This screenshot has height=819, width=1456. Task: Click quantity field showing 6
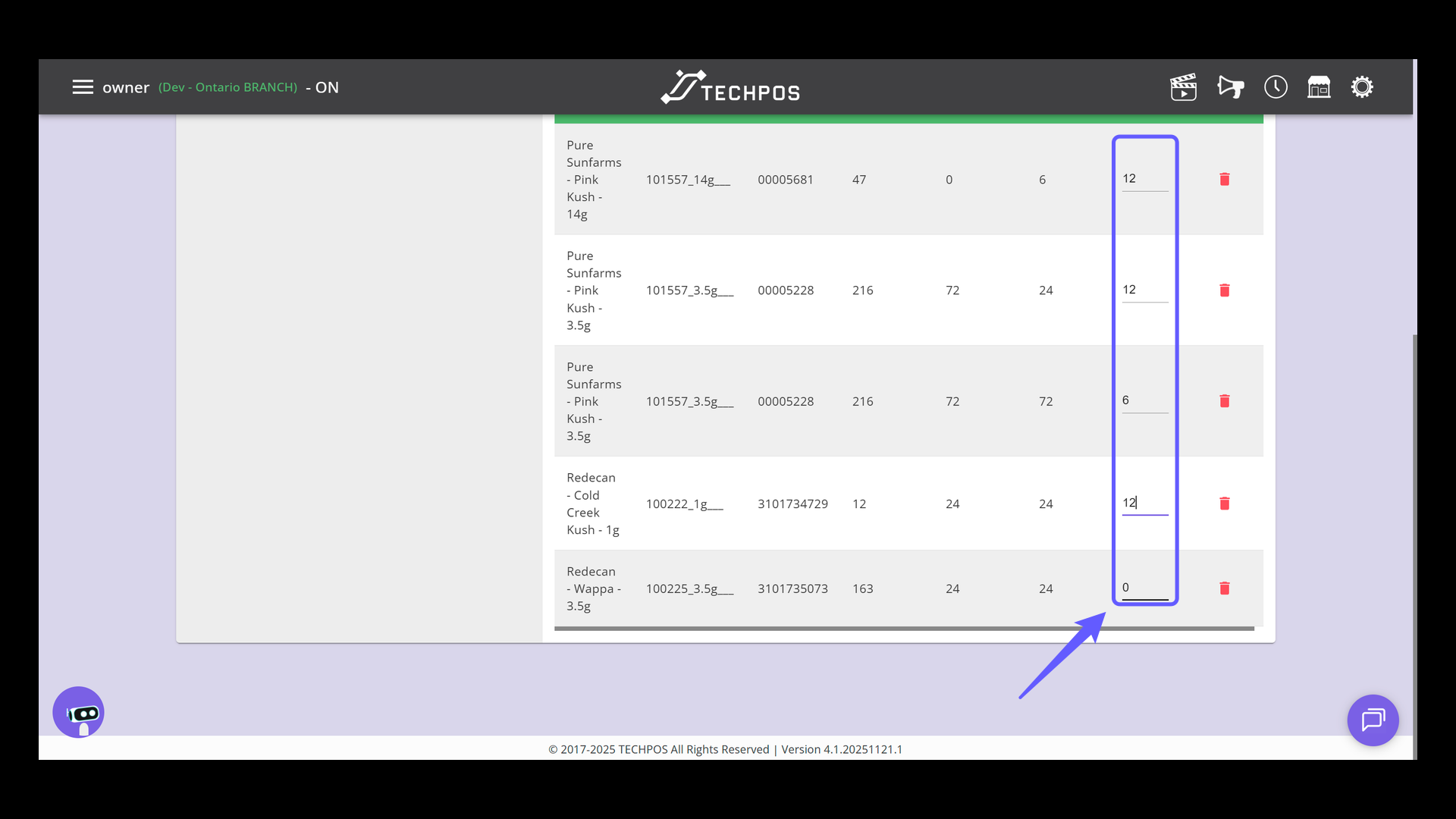1144,400
